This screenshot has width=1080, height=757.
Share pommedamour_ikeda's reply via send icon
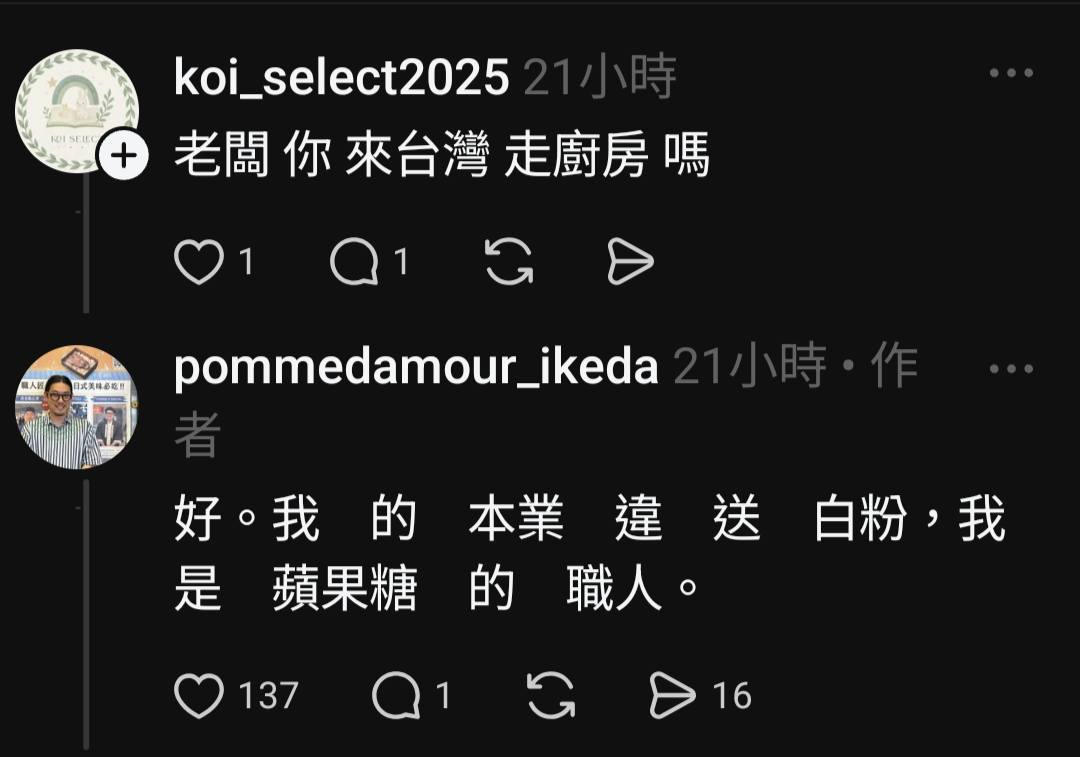click(x=672, y=696)
